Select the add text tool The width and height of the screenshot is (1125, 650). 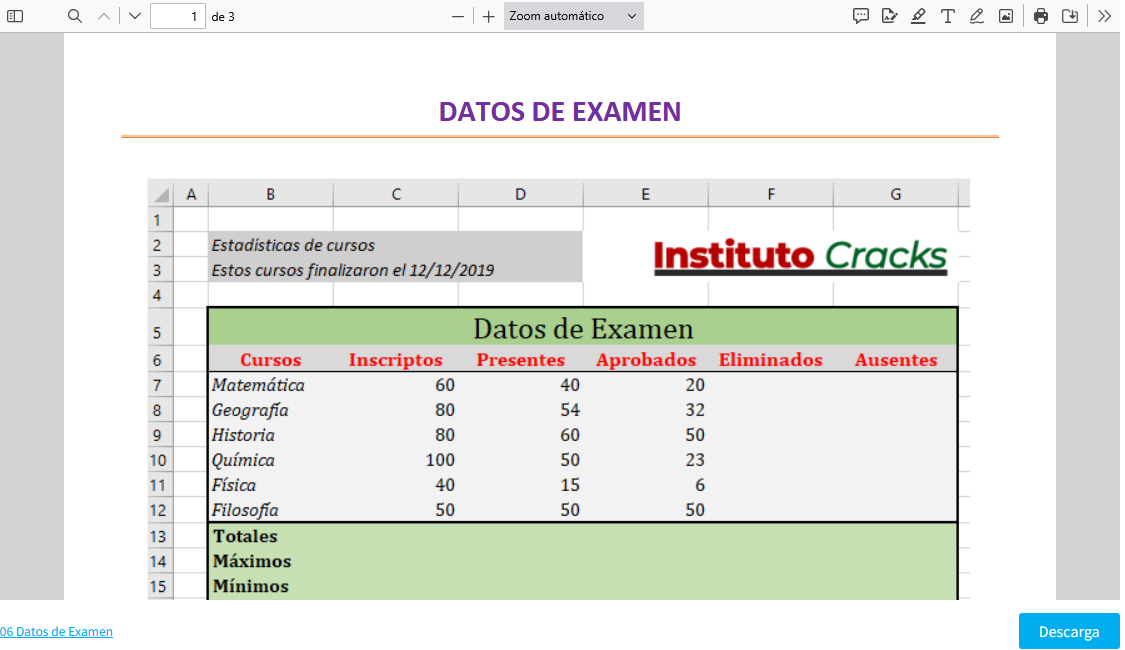pos(947,16)
